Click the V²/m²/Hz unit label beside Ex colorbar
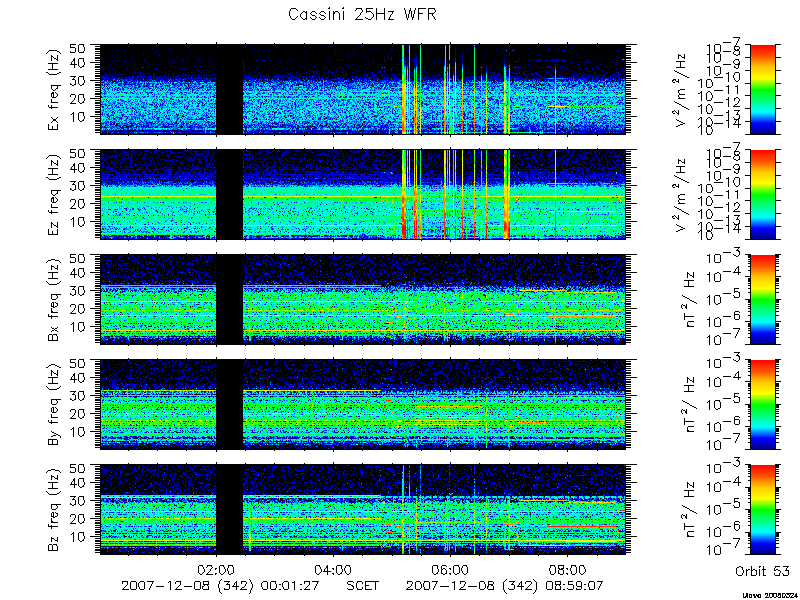800x600 pixels. click(x=683, y=89)
